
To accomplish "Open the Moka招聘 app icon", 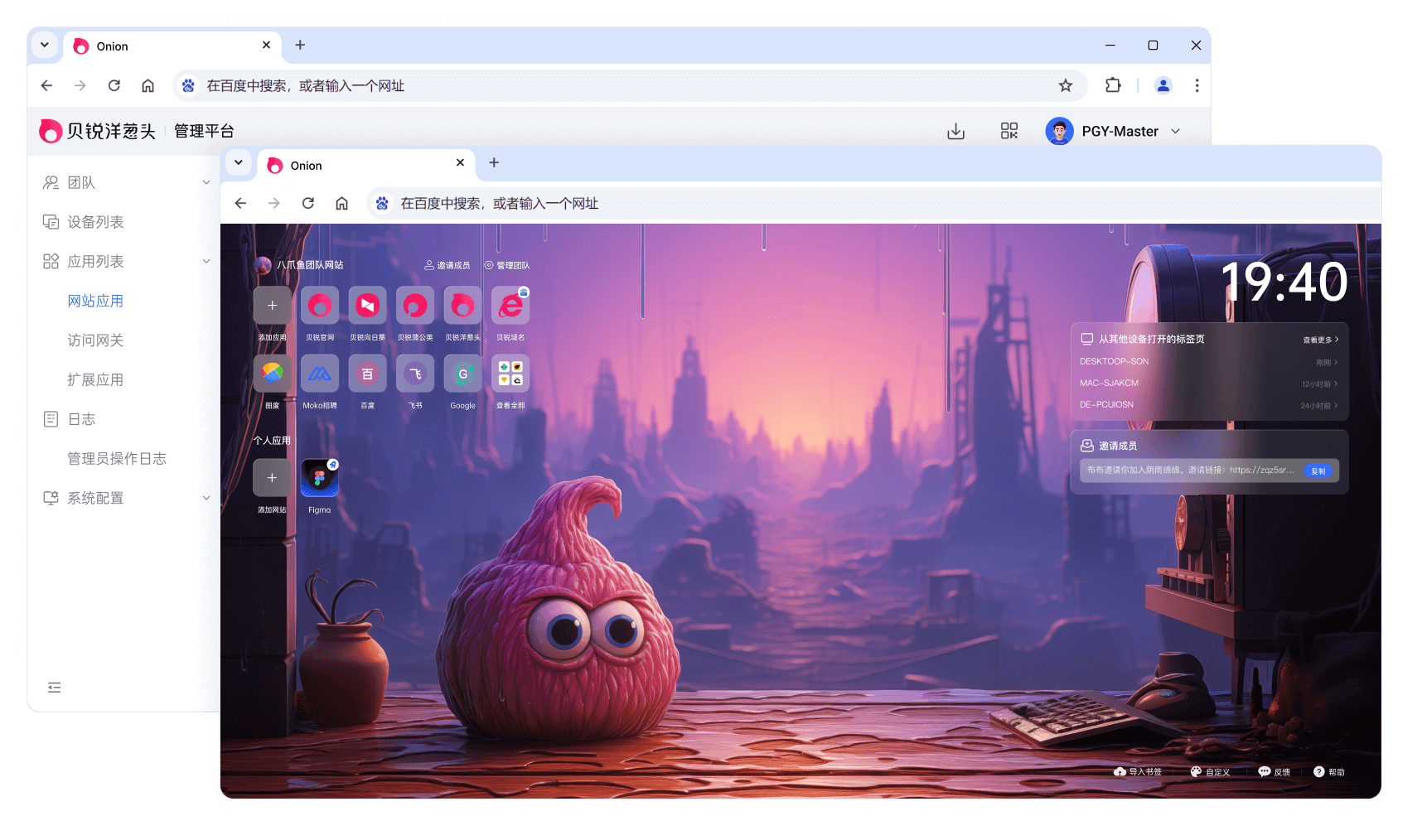I will (319, 374).
